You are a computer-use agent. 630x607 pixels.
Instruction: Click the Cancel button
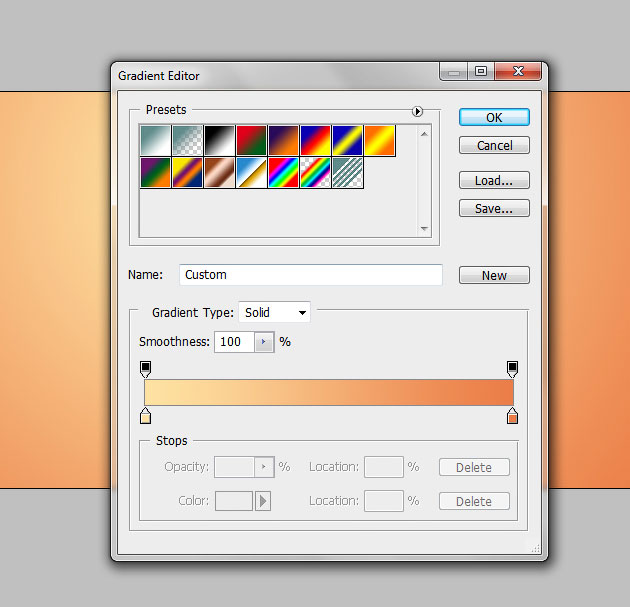pos(494,145)
